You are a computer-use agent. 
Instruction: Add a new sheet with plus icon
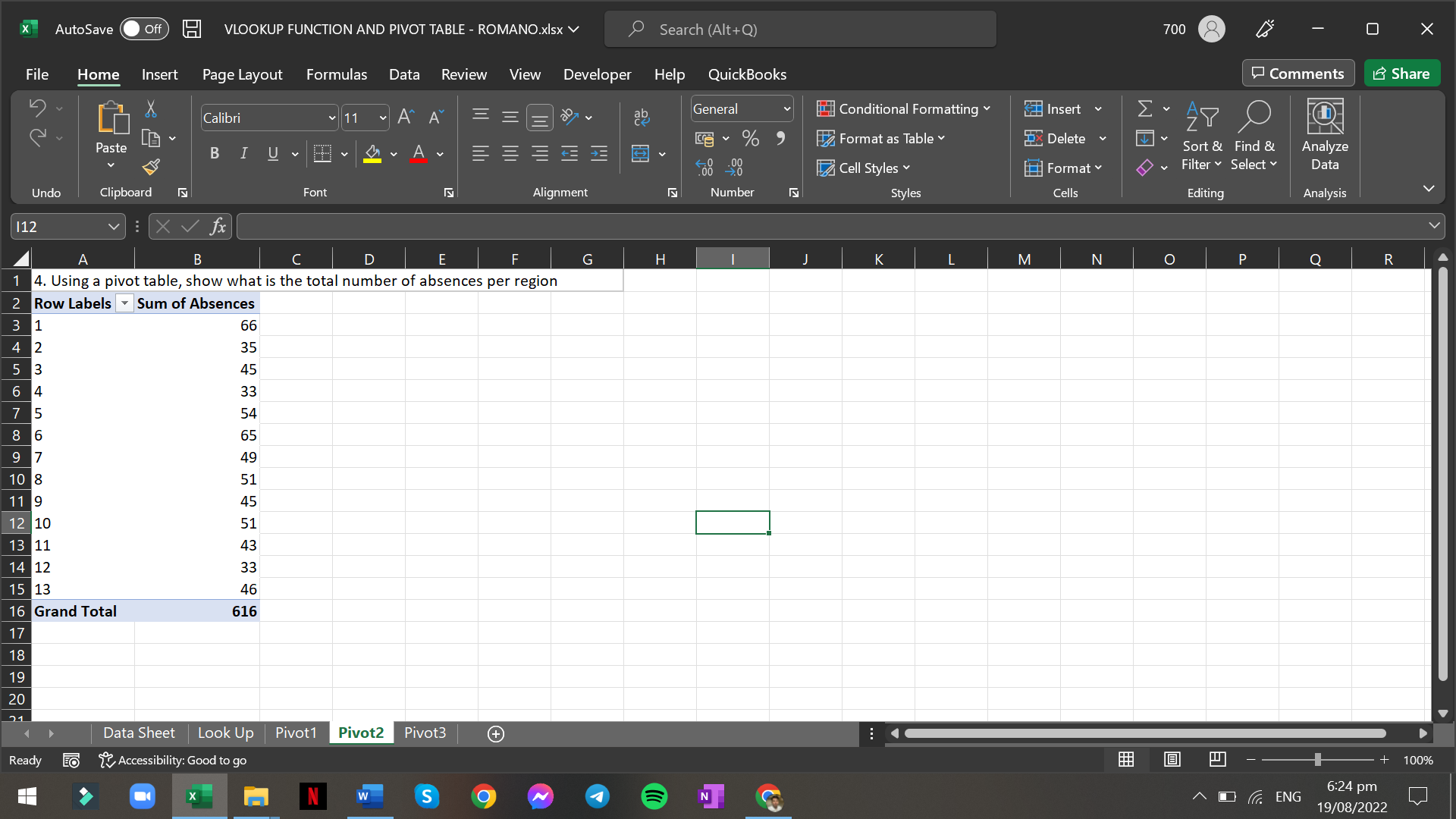(496, 733)
